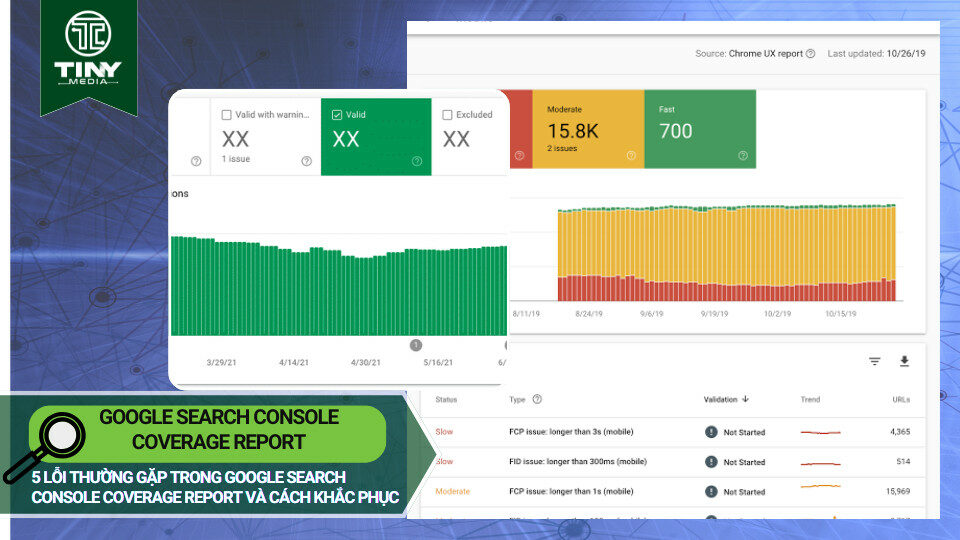This screenshot has width=960, height=540.
Task: Open help icon in green Valid card
Action: tap(417, 161)
